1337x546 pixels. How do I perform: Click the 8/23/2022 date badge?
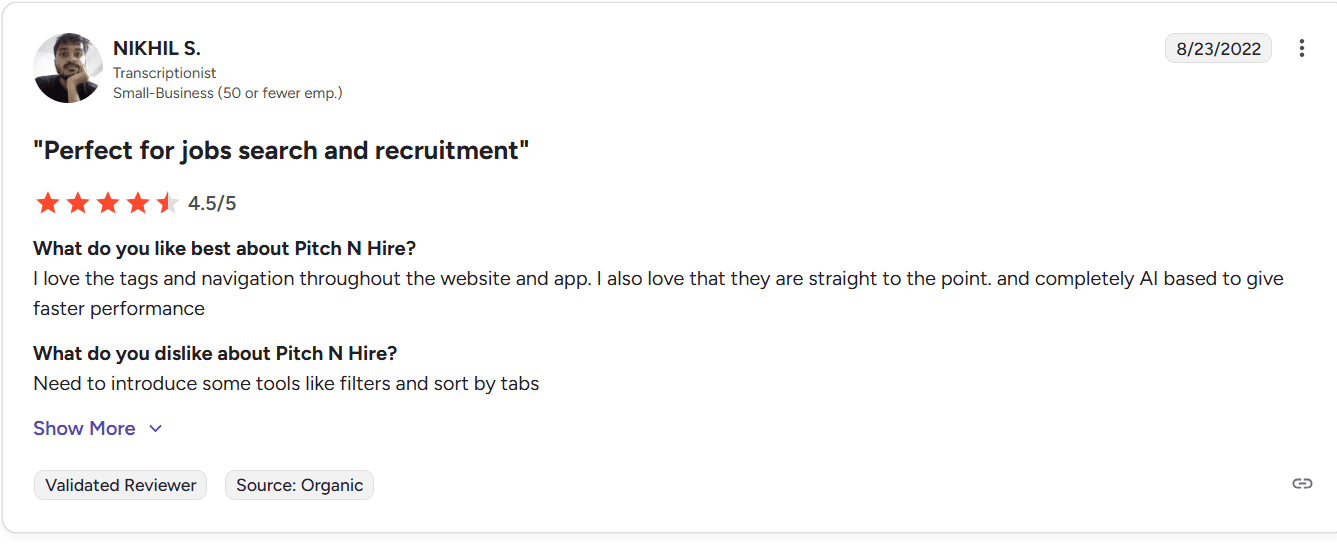pos(1218,48)
